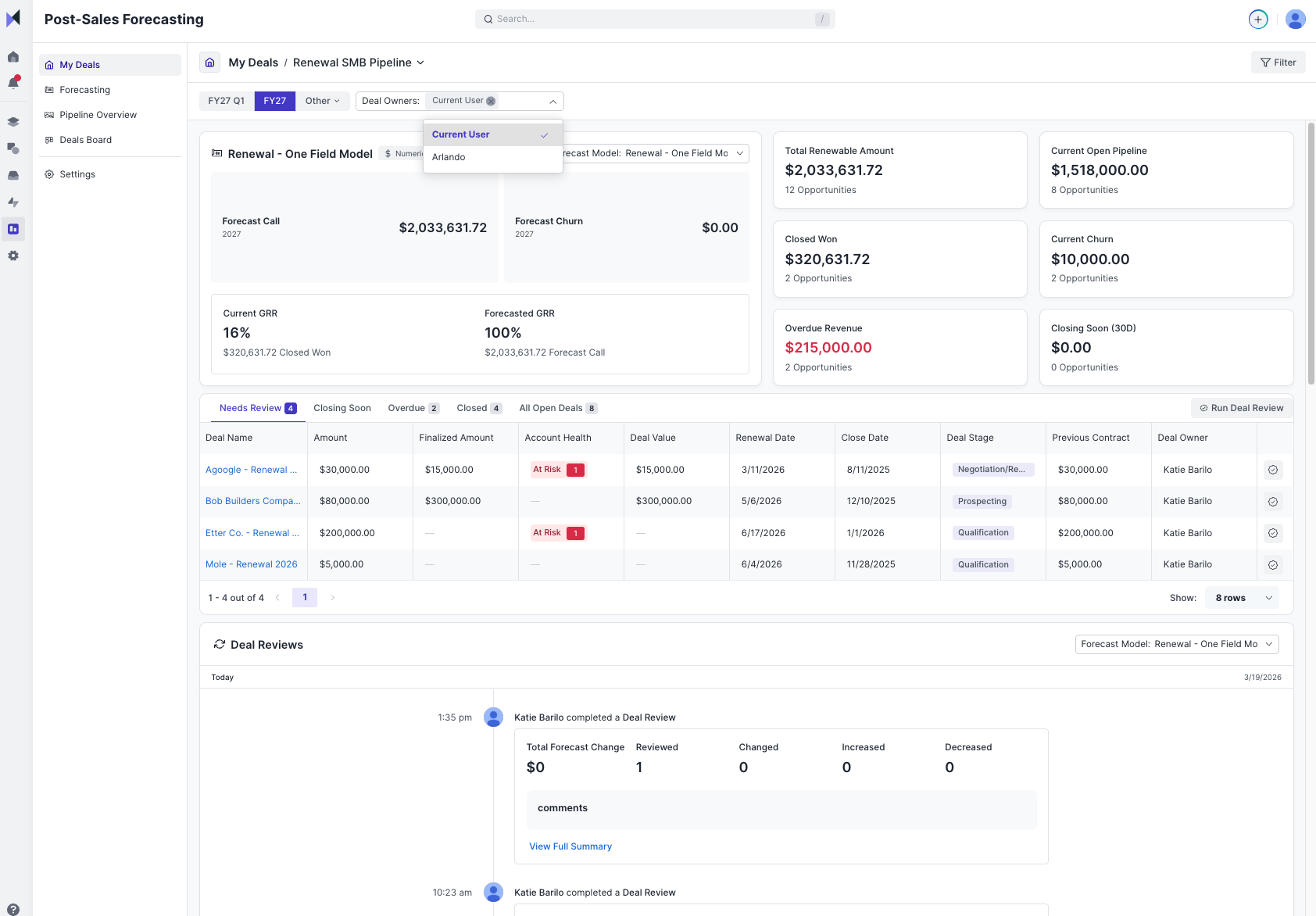
Task: Click the home icon beside My Deals breadcrumb
Action: 209,63
